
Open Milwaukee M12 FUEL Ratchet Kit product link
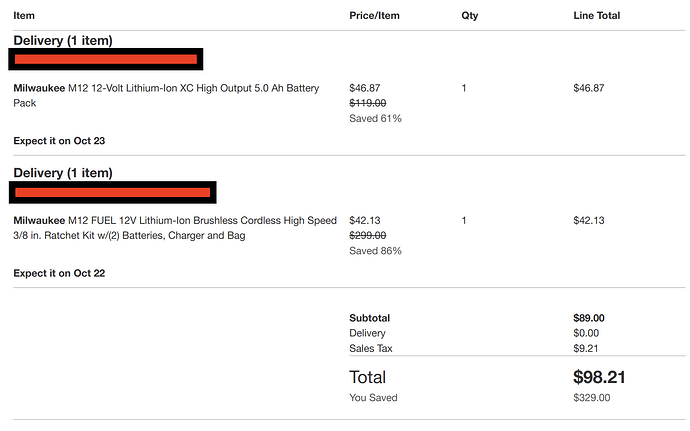pos(175,228)
